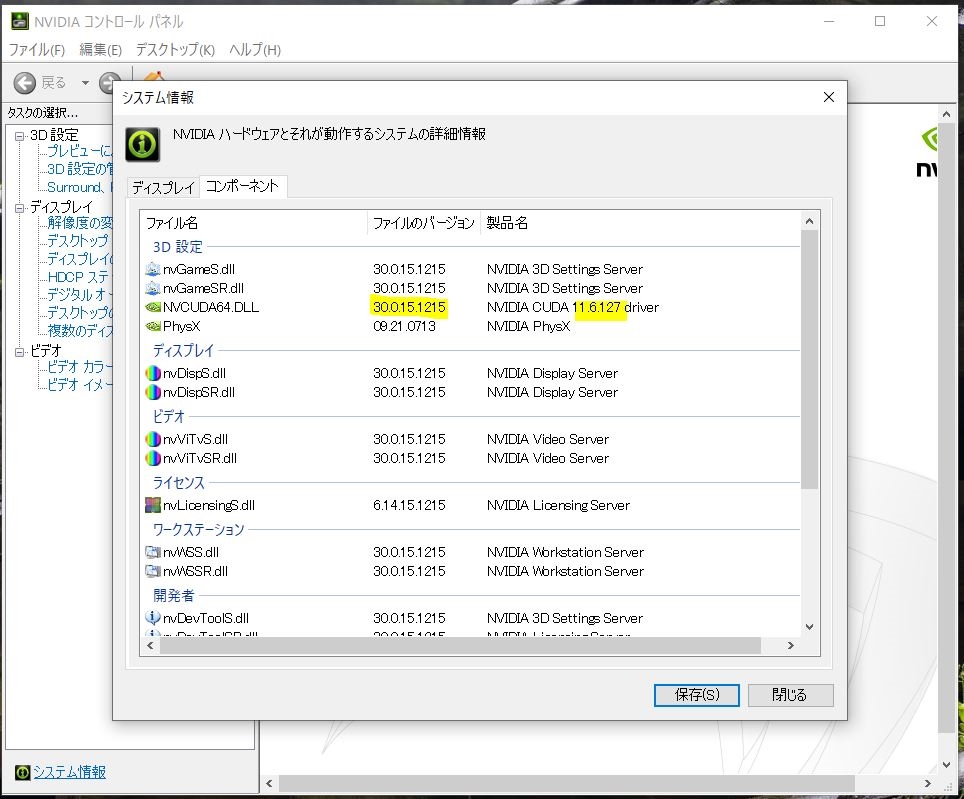Click the ライセンス group heading
964x799 pixels.
pyautogui.click(x=178, y=482)
